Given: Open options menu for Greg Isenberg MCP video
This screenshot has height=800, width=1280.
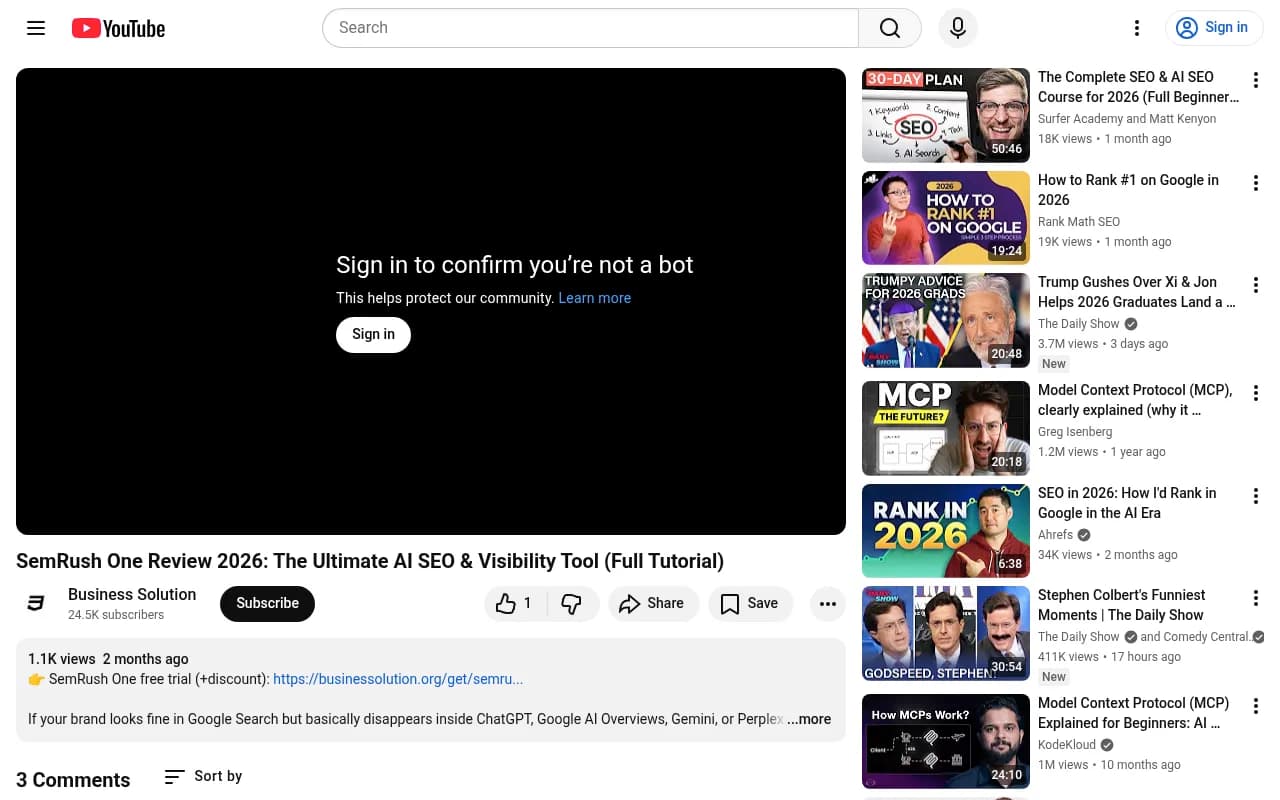Looking at the screenshot, I should pos(1256,393).
